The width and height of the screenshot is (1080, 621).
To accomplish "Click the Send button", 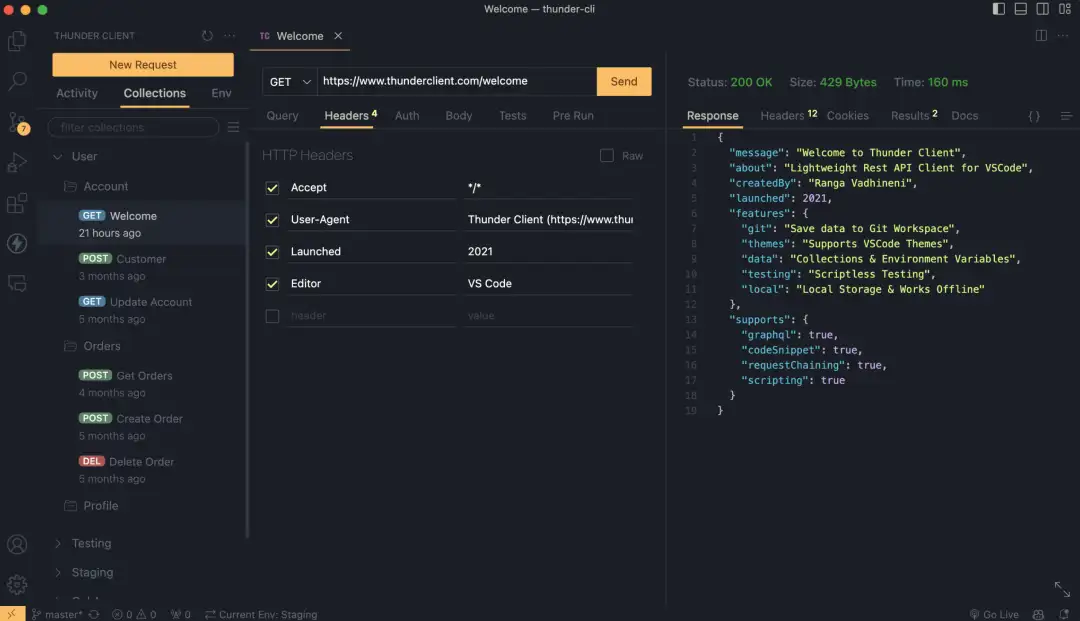I will (623, 82).
